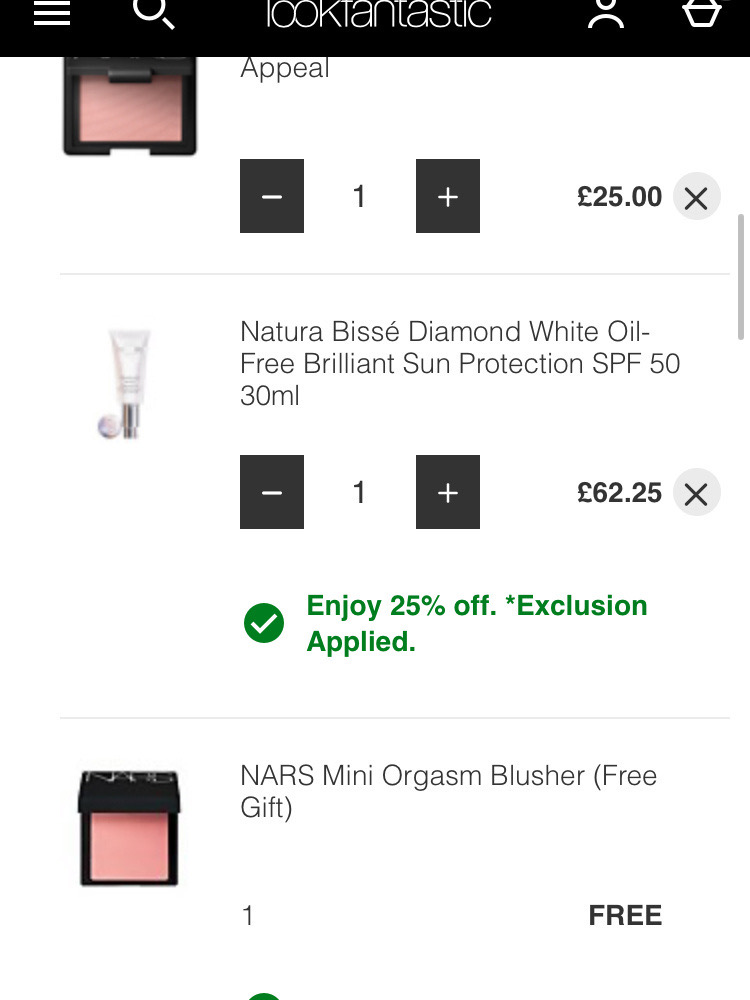The image size is (750, 1000).
Task: Decrease Natura Bissé sun protection quantity
Action: click(x=271, y=492)
